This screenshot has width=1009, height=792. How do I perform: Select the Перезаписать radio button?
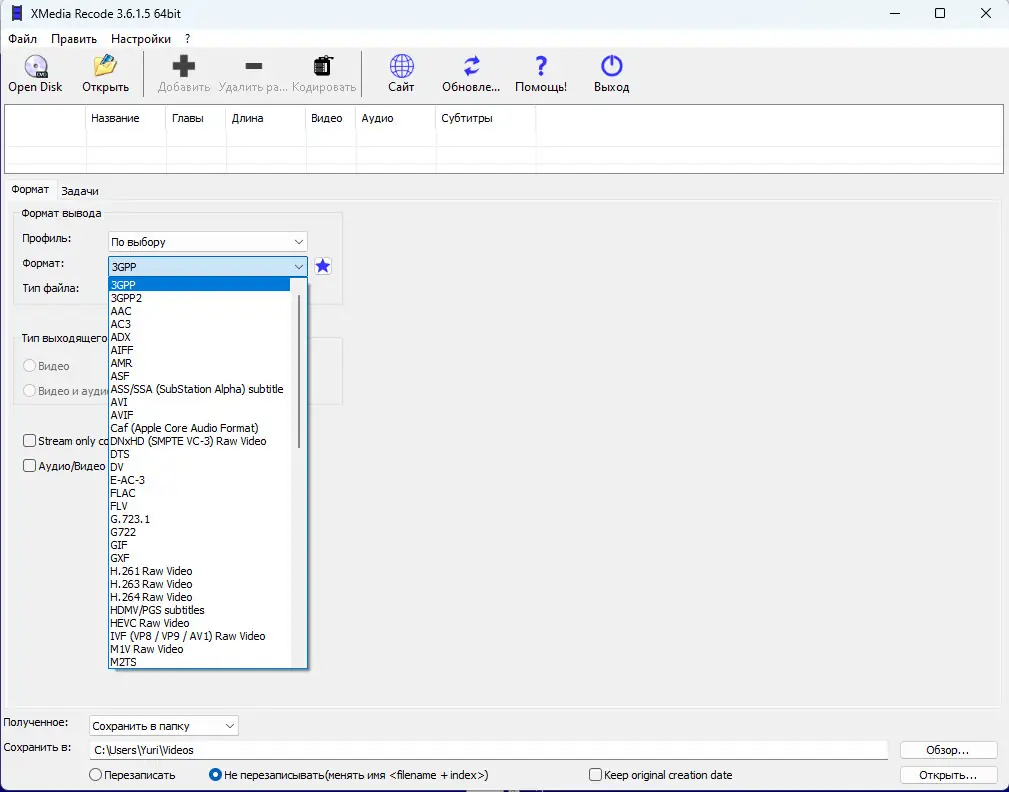(95, 775)
